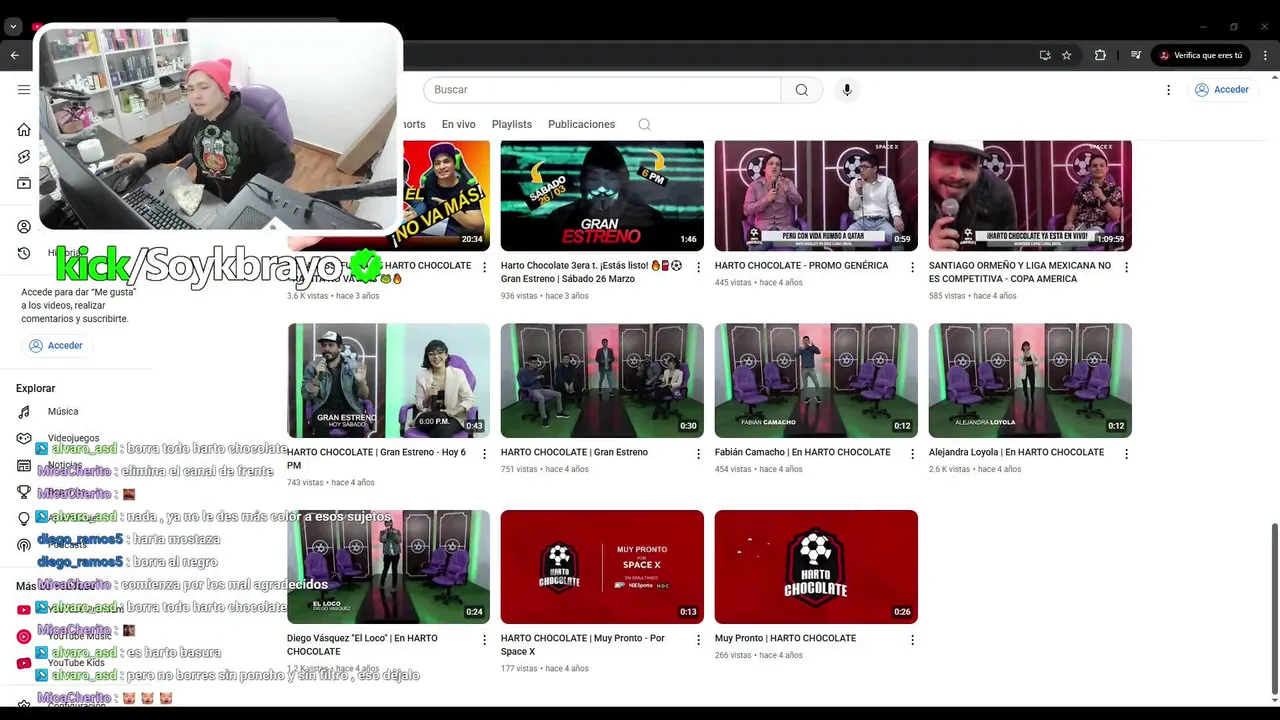This screenshot has height=720, width=1280.
Task: Play the Alejandra Loyola 0:12 thumbnail
Action: click(x=1030, y=380)
